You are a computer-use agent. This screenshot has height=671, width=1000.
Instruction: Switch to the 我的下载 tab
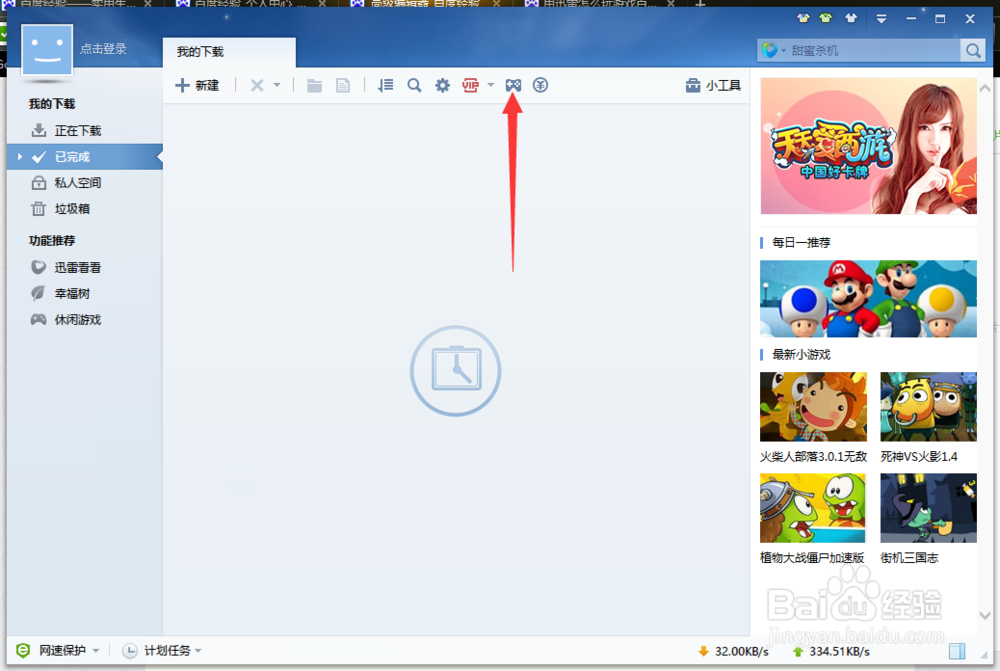coord(229,52)
